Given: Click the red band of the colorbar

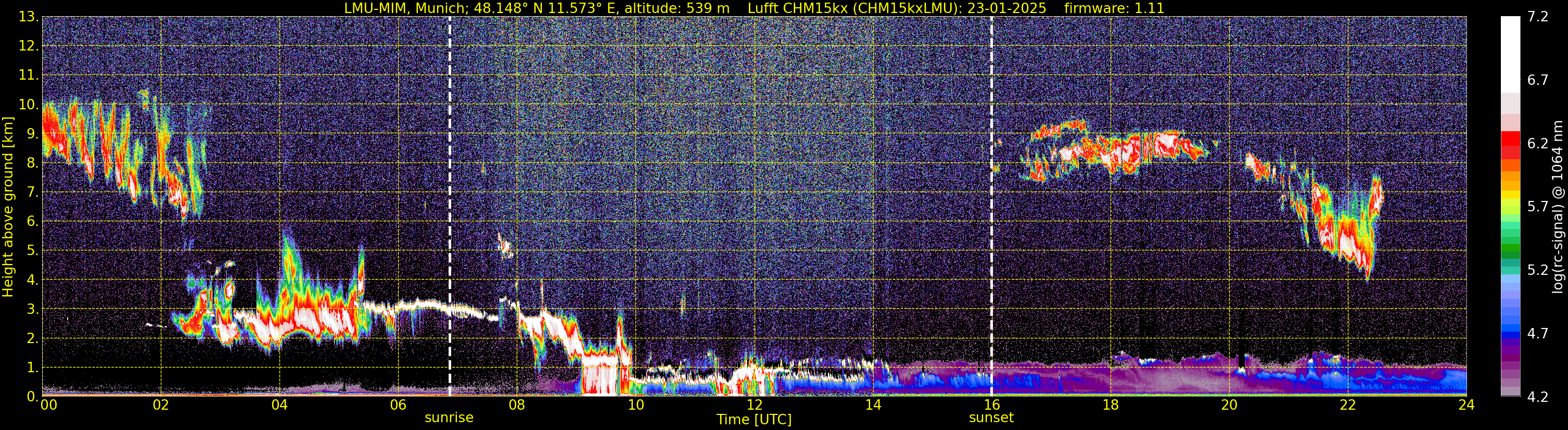Looking at the screenshot, I should (x=1510, y=145).
